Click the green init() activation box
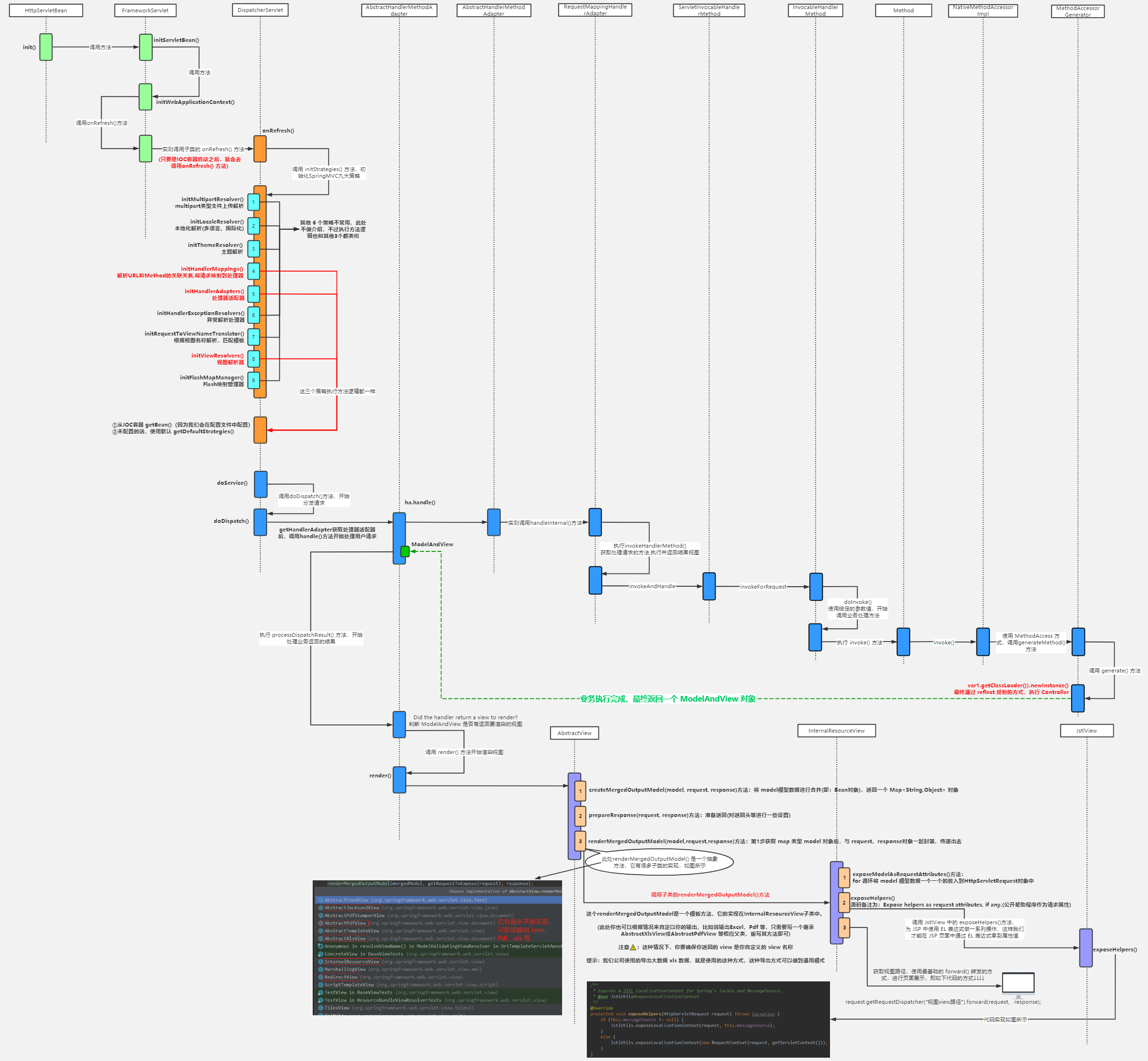 [46, 47]
